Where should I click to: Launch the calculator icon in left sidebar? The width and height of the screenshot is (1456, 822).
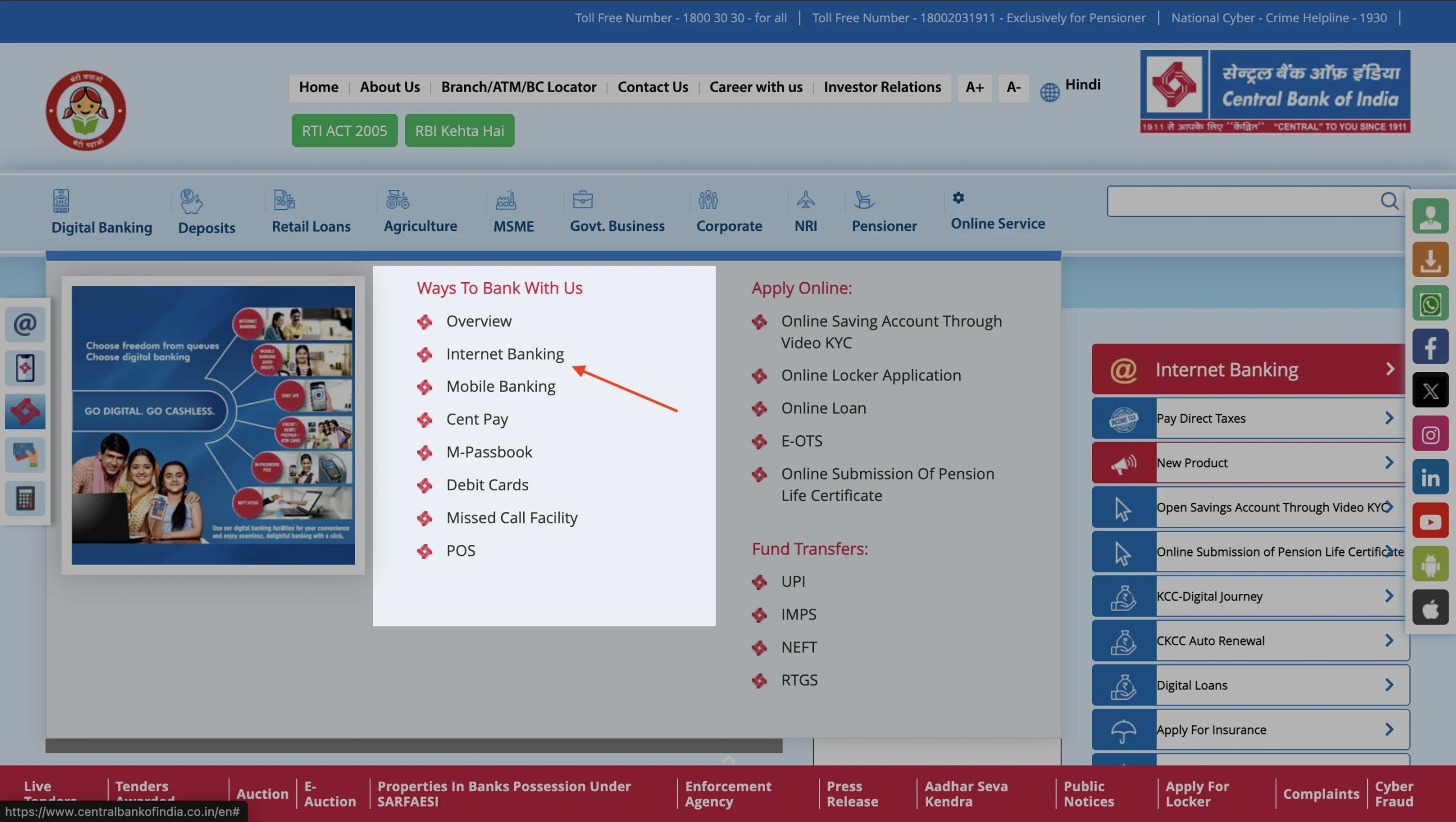tap(24, 498)
